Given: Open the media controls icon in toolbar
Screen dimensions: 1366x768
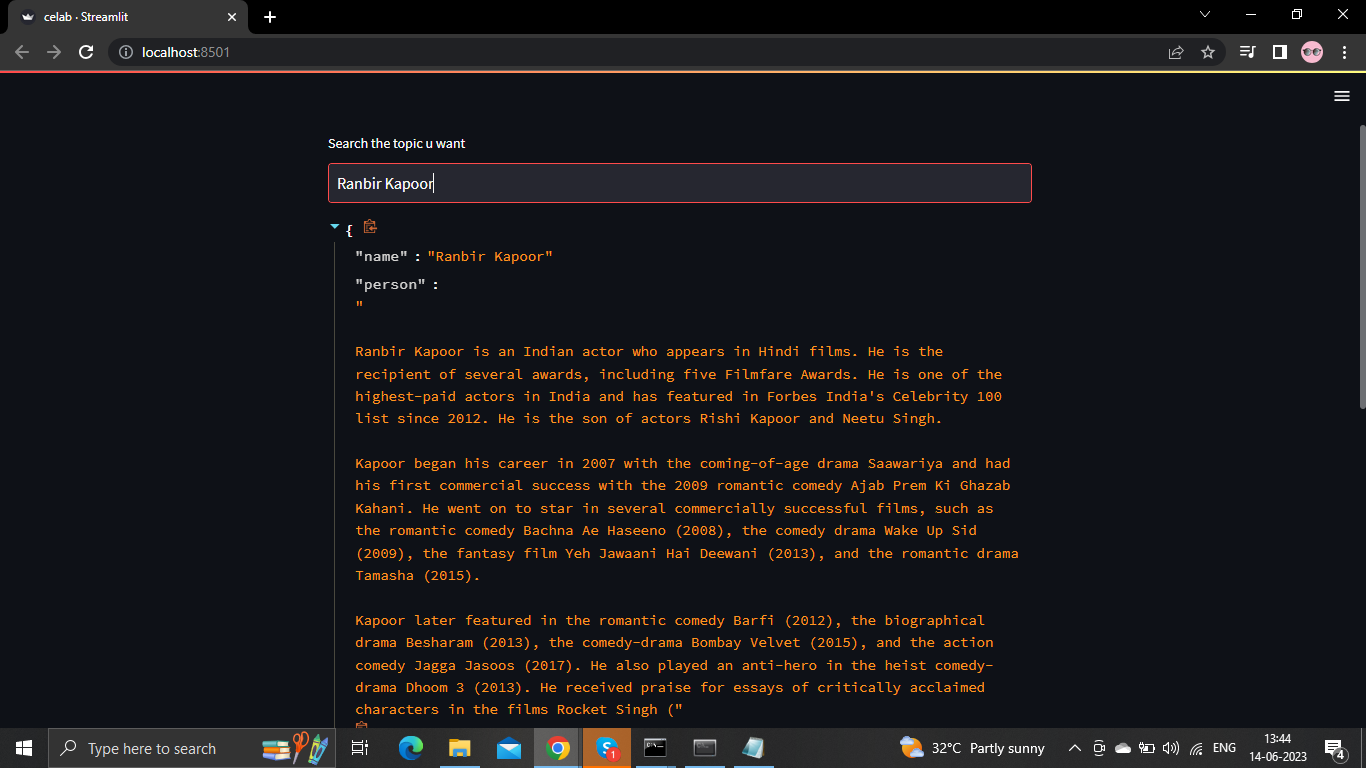Looking at the screenshot, I should point(1247,52).
